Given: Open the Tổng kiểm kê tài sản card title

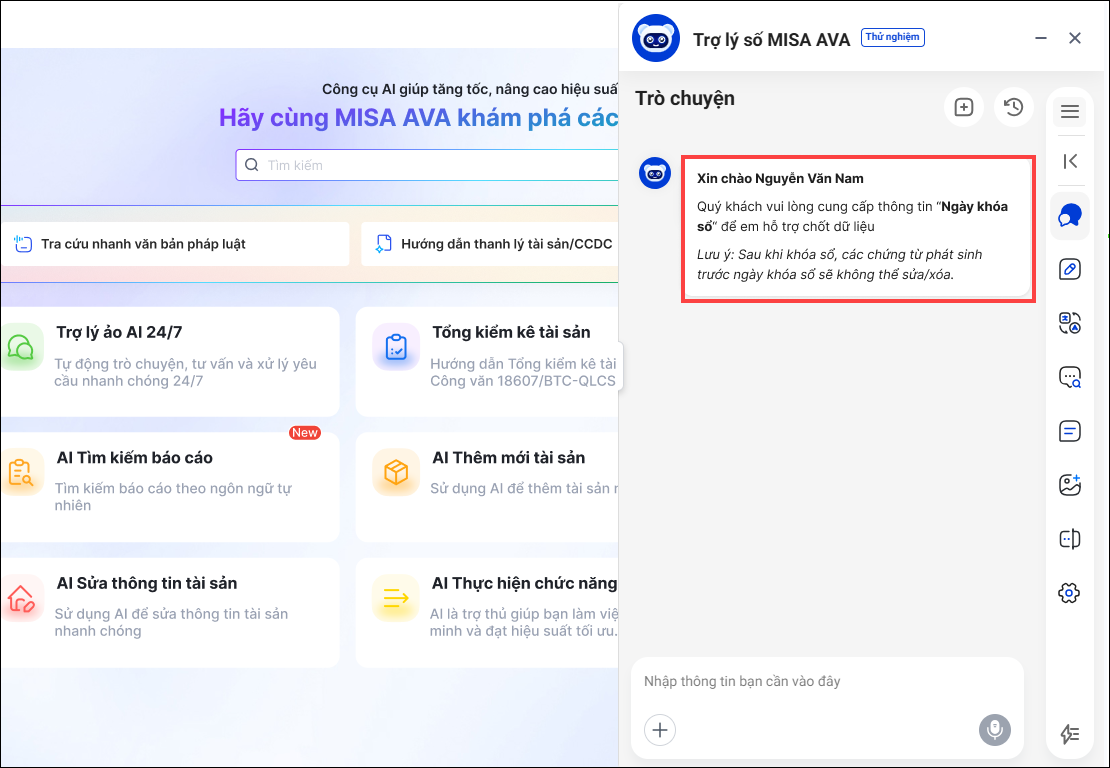Looking at the screenshot, I should [x=511, y=332].
